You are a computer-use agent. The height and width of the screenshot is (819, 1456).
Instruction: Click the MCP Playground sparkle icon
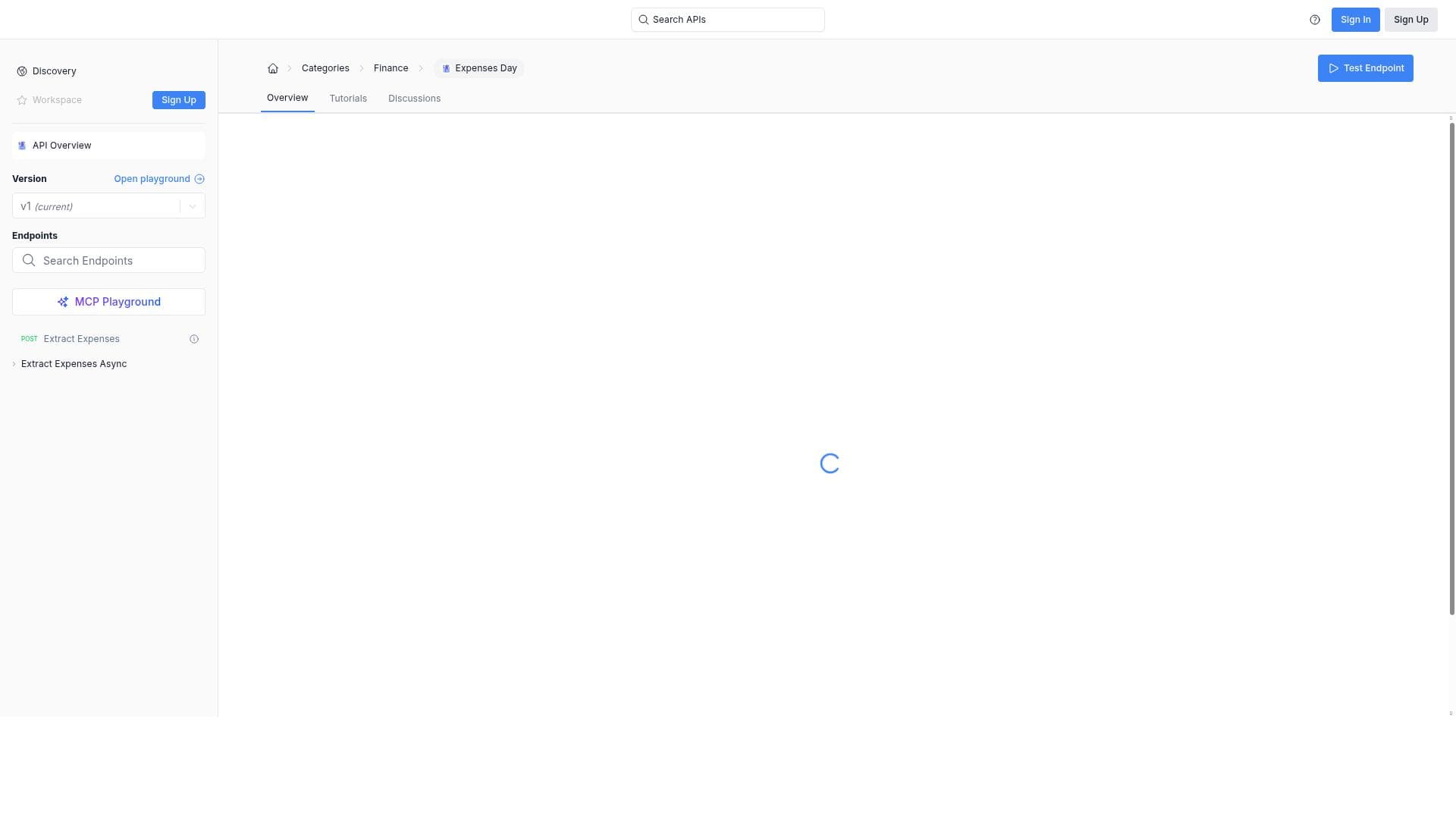[x=63, y=302]
